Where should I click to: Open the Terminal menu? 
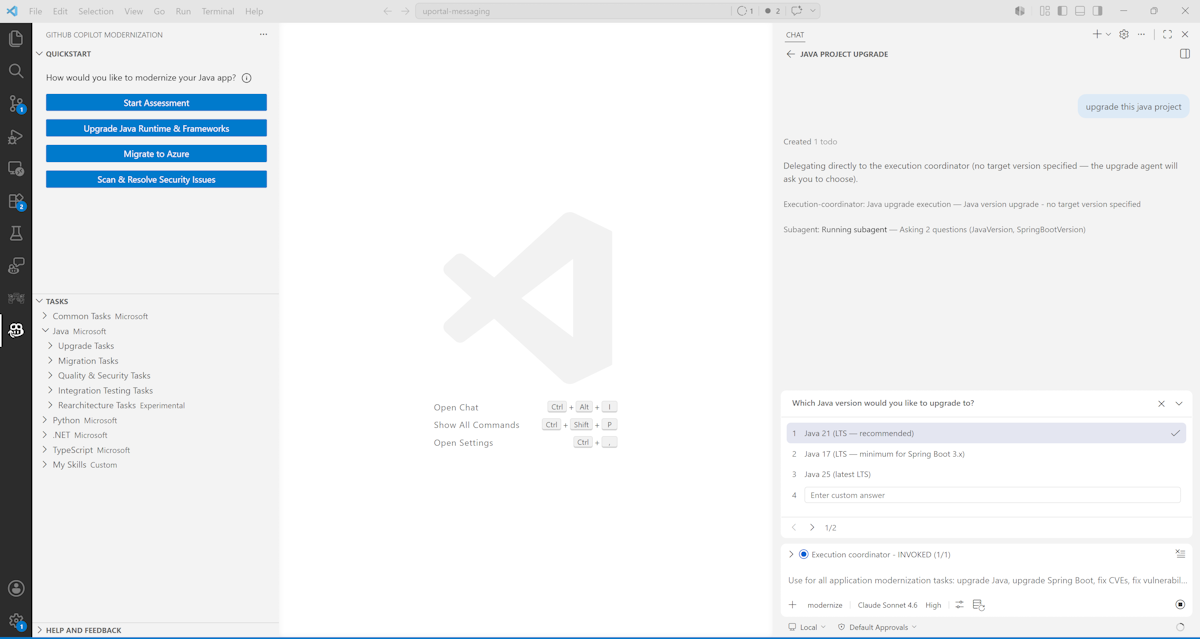coord(217,11)
